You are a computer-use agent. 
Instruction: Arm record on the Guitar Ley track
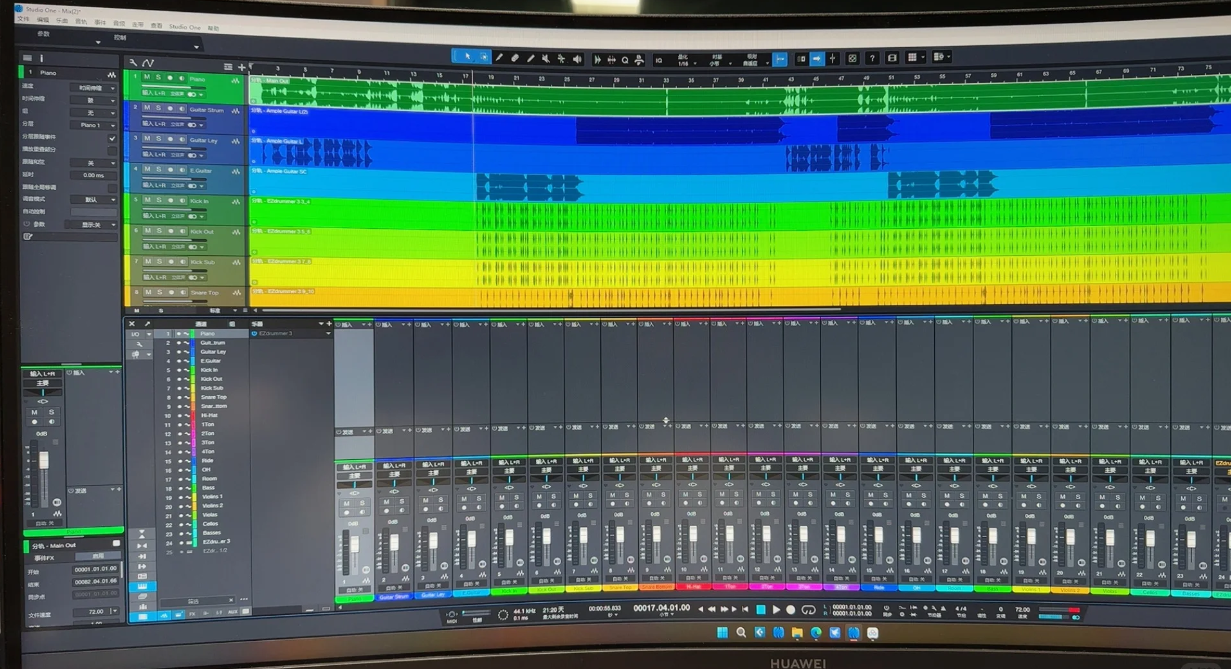click(x=170, y=139)
